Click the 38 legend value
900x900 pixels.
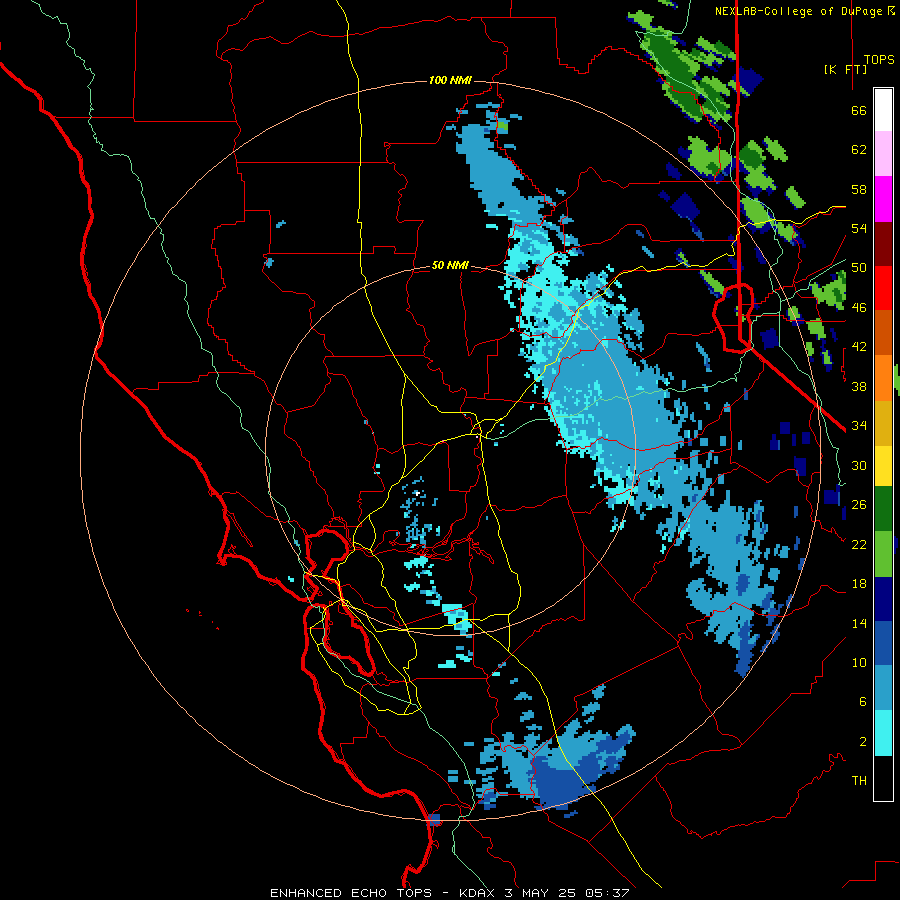click(859, 387)
